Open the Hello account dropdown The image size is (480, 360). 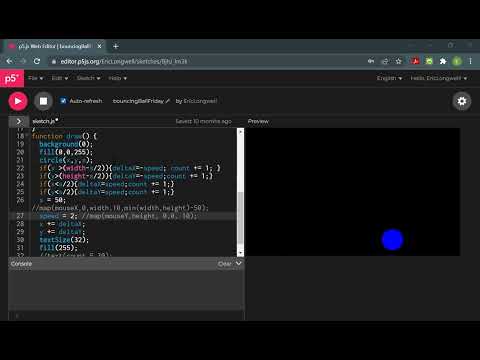coord(439,78)
